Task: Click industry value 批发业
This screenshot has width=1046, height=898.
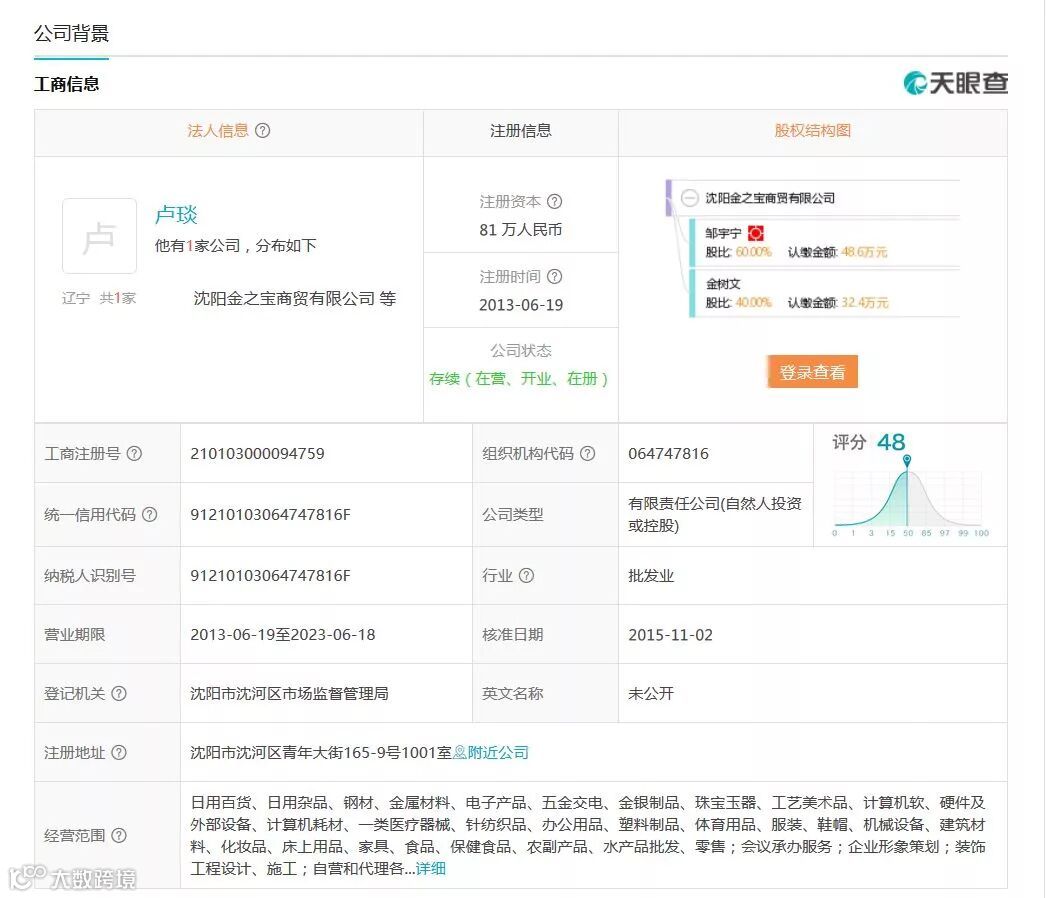Action: click(651, 576)
